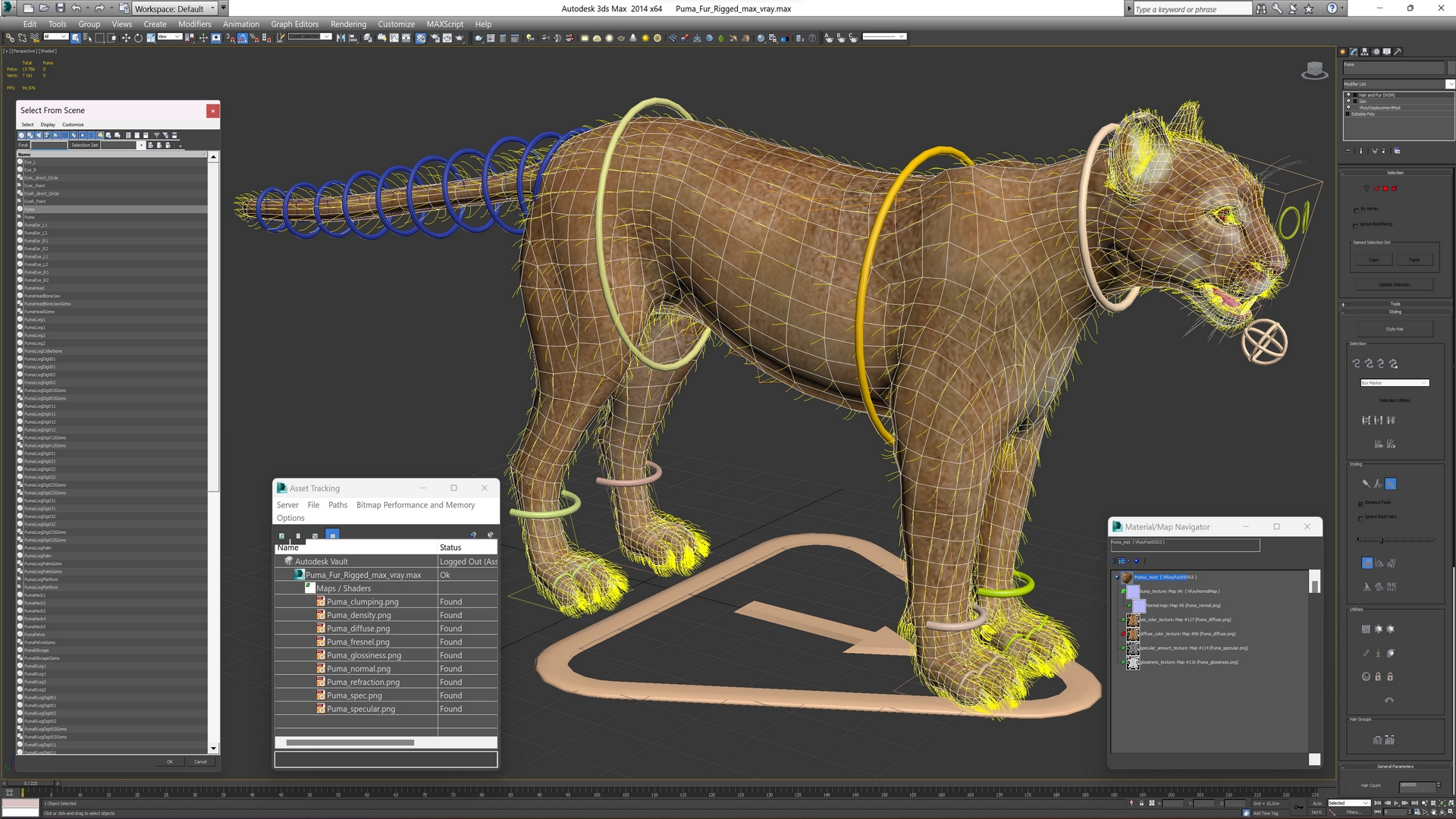The image size is (1456, 819).
Task: Open the Utilities hammer panel tab
Action: click(1398, 52)
